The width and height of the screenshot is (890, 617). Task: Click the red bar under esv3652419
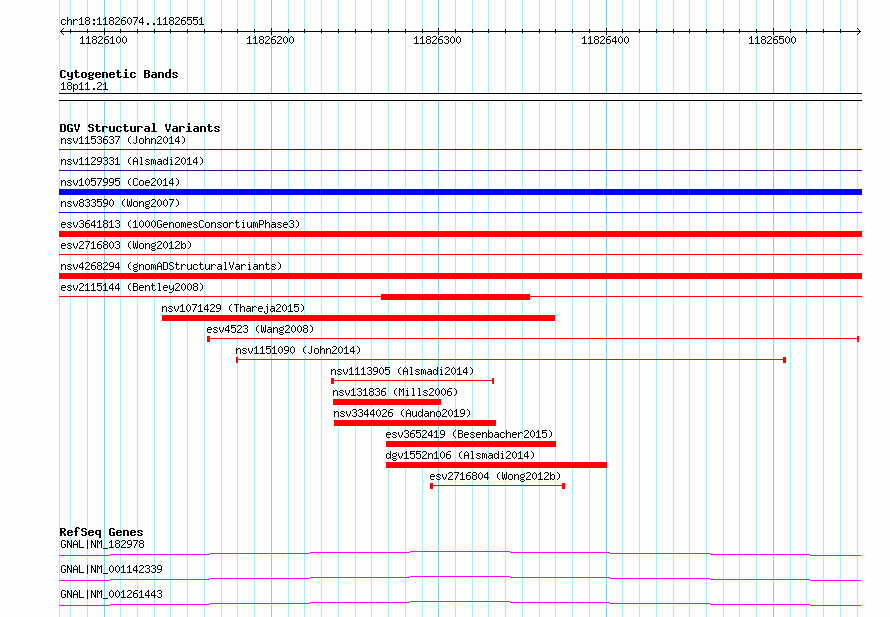click(471, 444)
